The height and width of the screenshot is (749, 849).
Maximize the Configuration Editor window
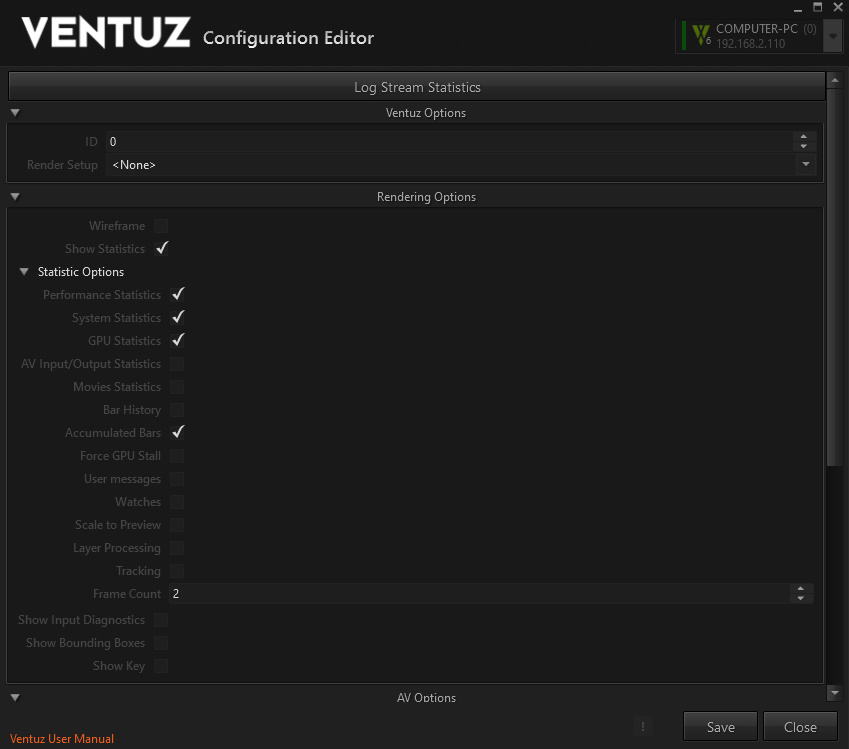click(818, 7)
